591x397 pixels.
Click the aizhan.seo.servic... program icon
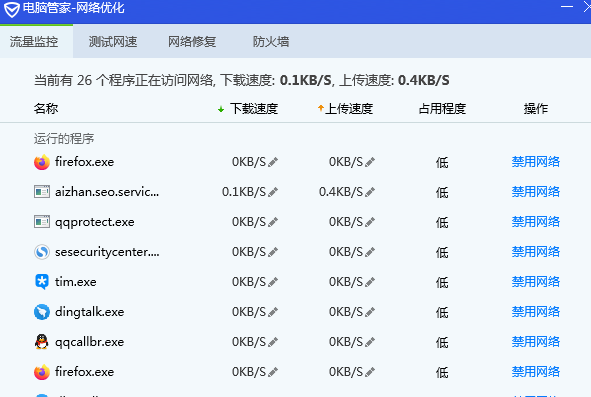[x=42, y=192]
